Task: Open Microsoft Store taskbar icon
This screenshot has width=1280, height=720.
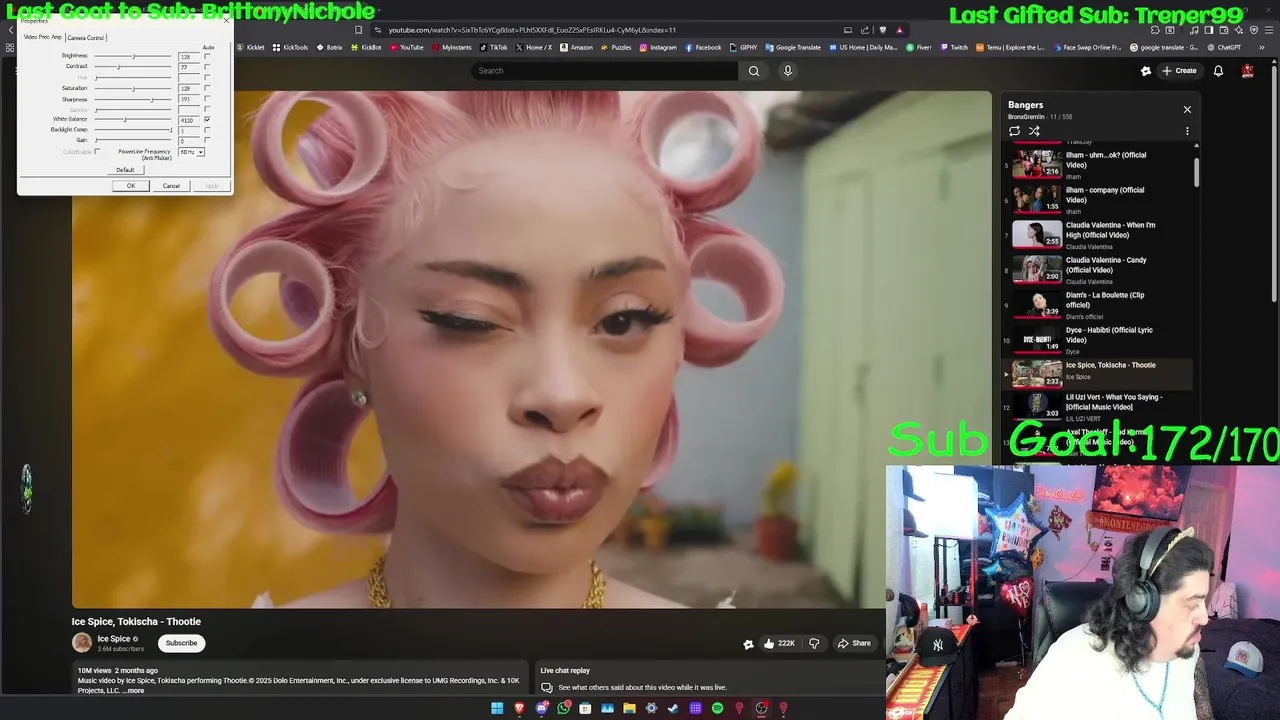Action: (585, 708)
